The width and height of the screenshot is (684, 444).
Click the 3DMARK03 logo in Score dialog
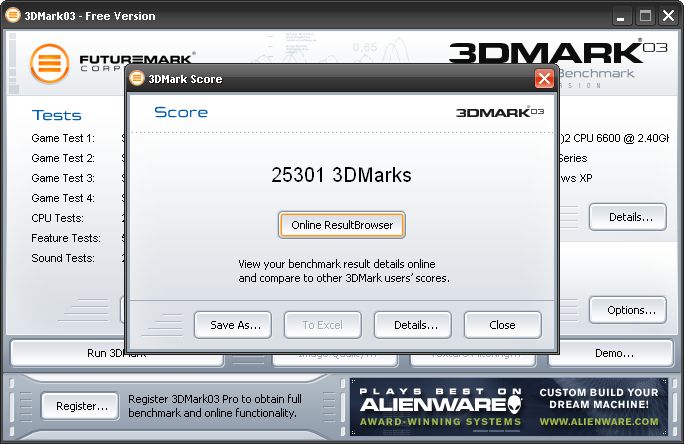click(500, 112)
